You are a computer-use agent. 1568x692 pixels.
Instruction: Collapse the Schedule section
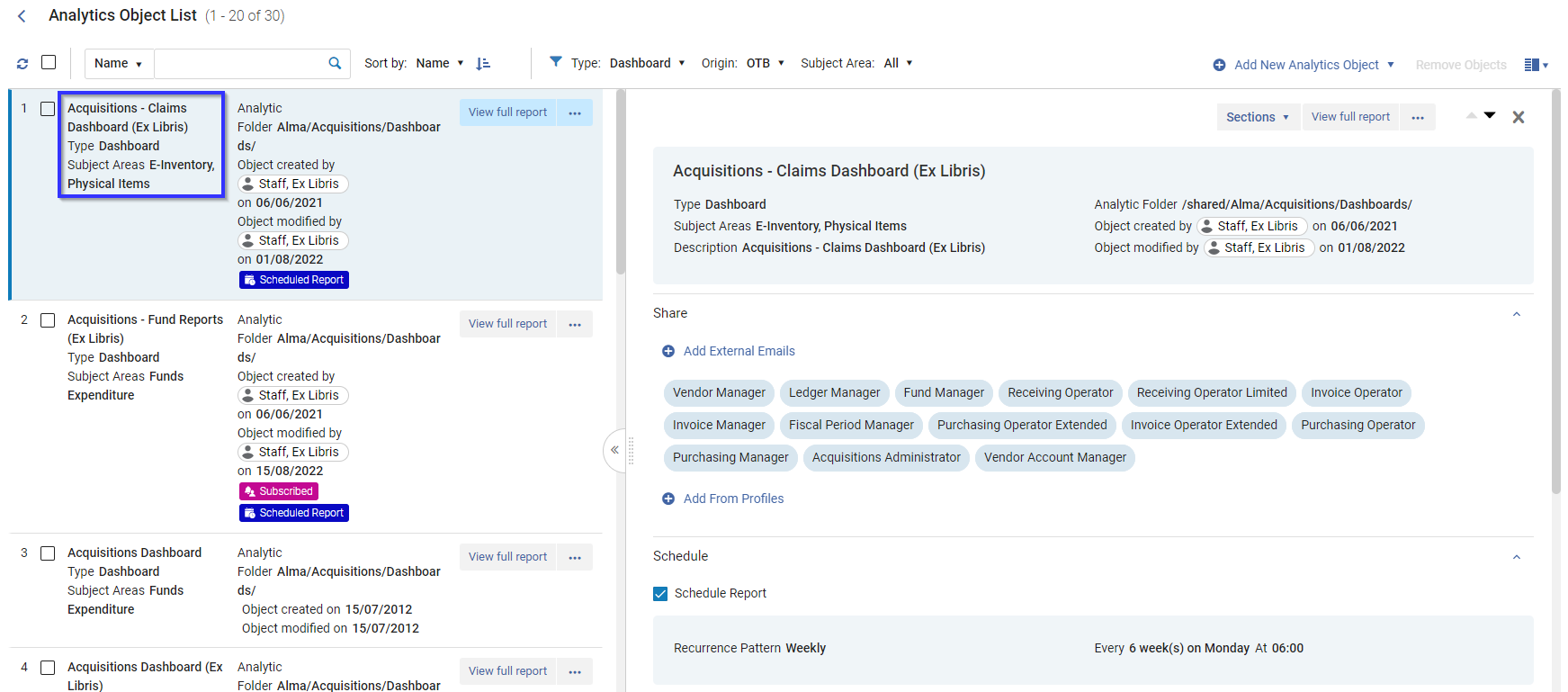tap(1517, 557)
